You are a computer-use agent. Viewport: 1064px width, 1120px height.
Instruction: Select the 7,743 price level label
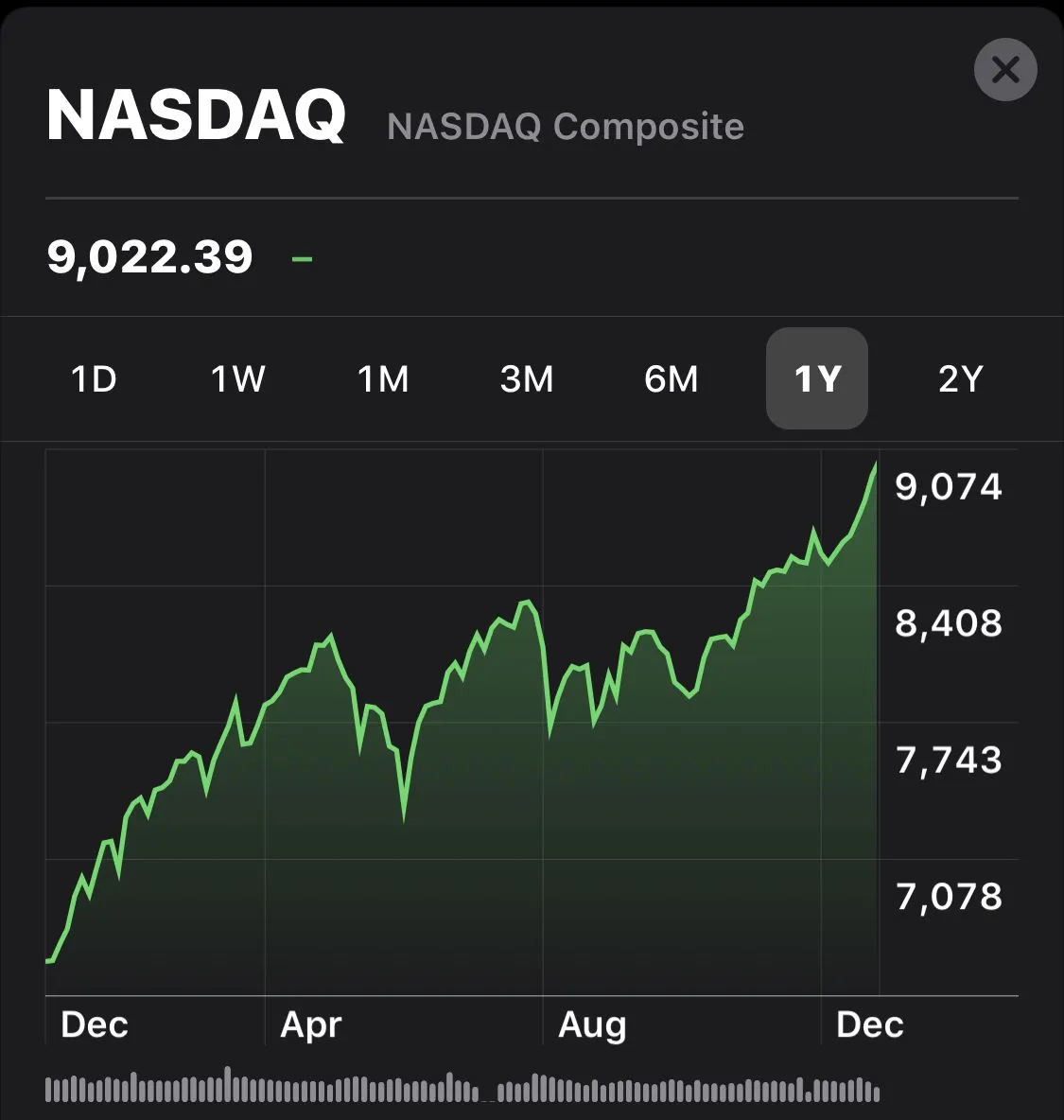click(949, 761)
